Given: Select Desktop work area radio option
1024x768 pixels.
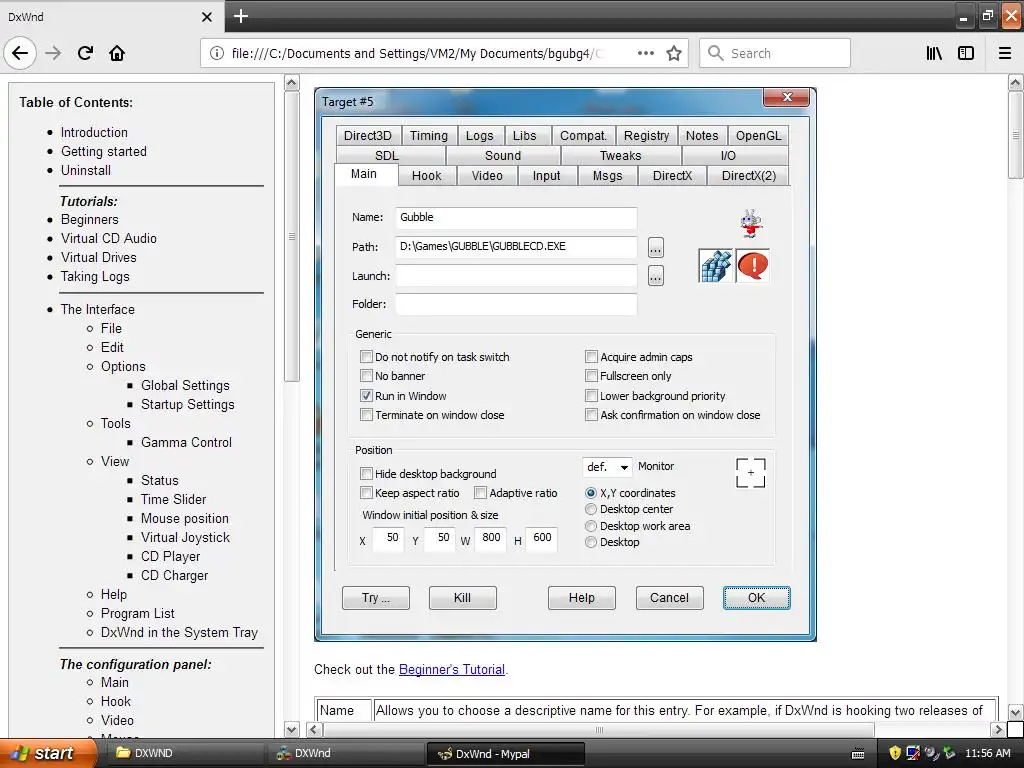Looking at the screenshot, I should 591,526.
